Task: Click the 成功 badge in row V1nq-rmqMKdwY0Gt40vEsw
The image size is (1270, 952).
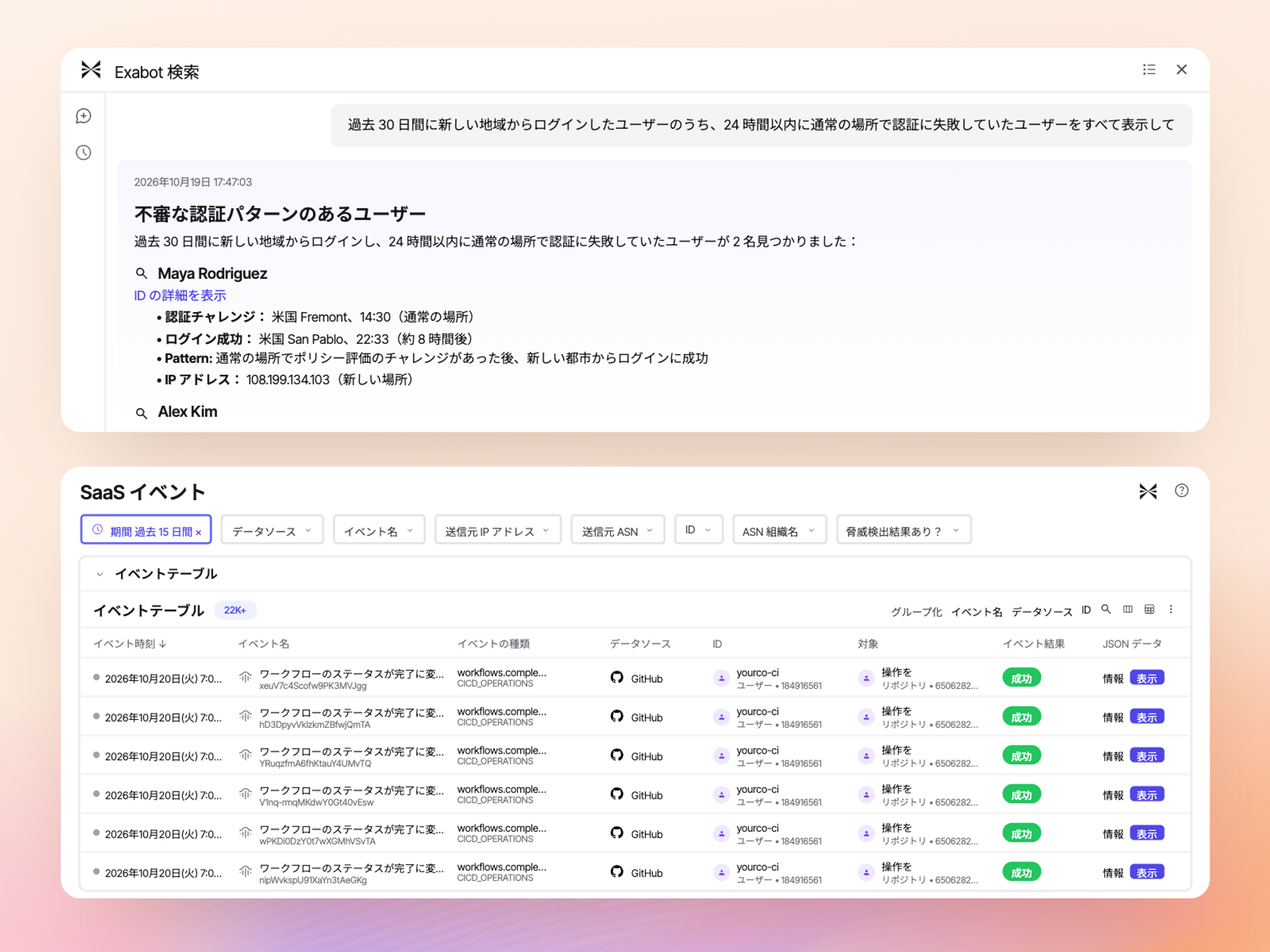Action: pos(1021,795)
